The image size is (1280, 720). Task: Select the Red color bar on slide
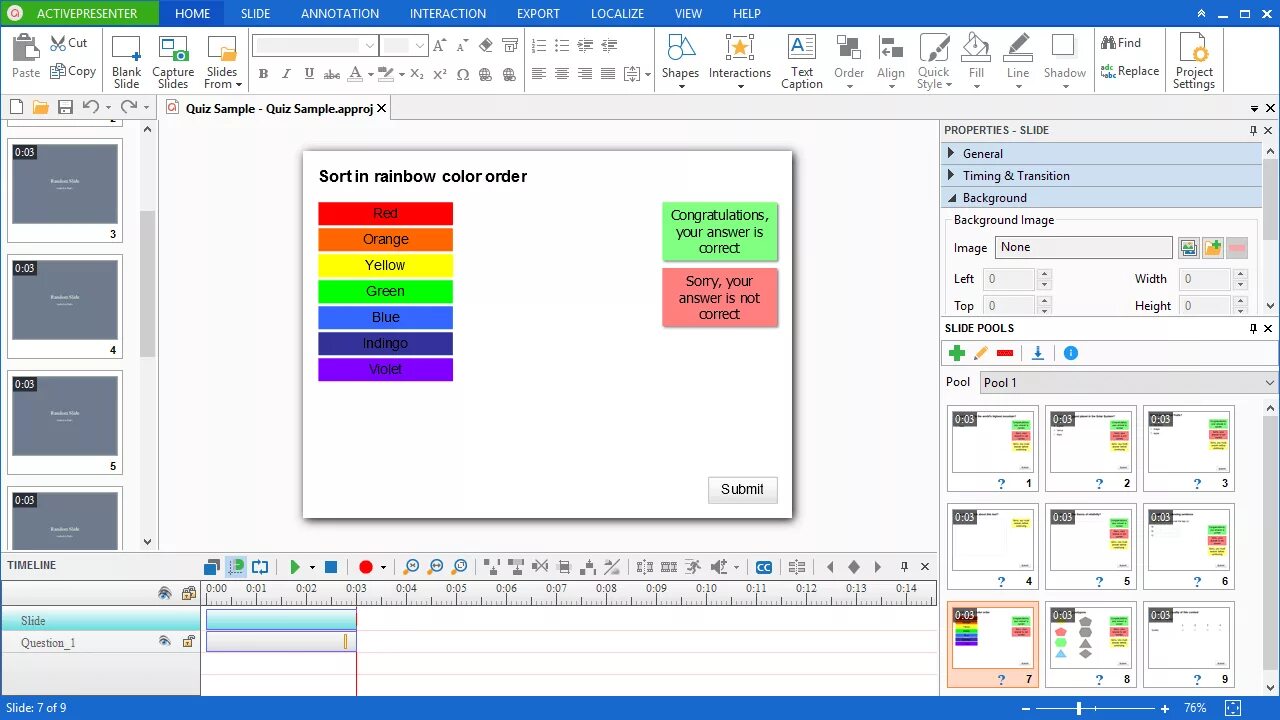[x=385, y=213]
